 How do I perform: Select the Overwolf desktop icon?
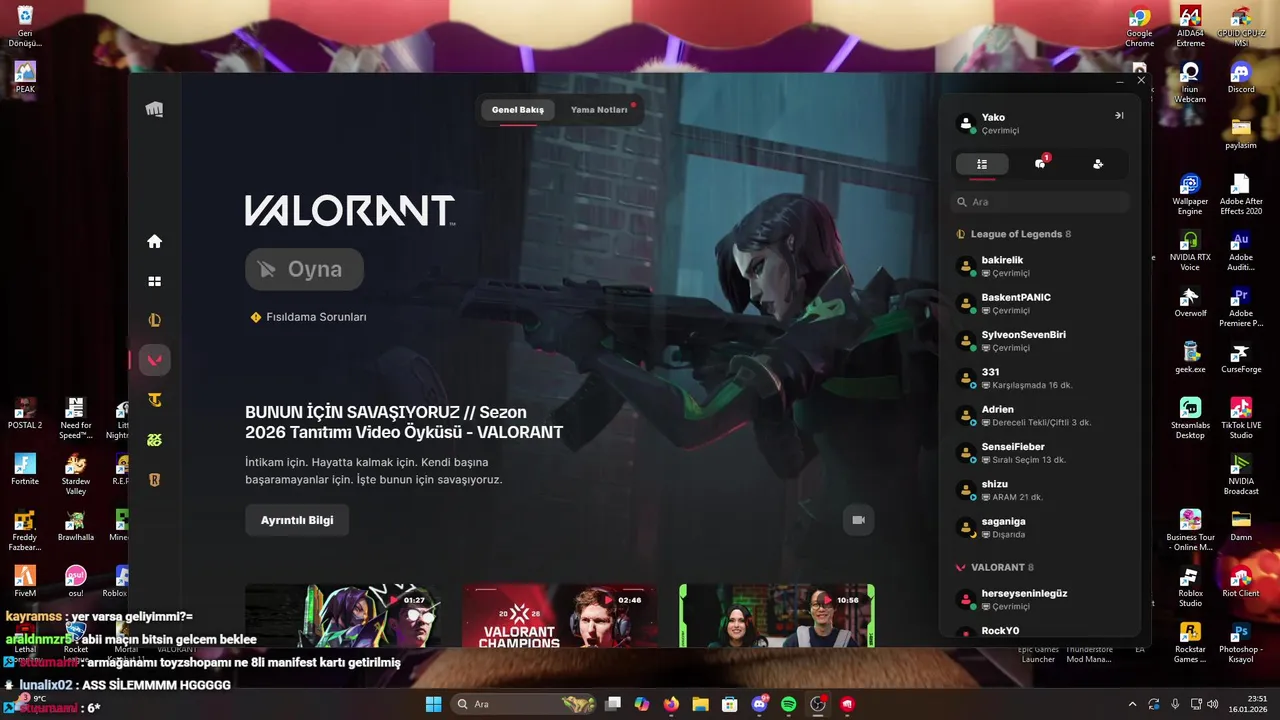click(1190, 303)
